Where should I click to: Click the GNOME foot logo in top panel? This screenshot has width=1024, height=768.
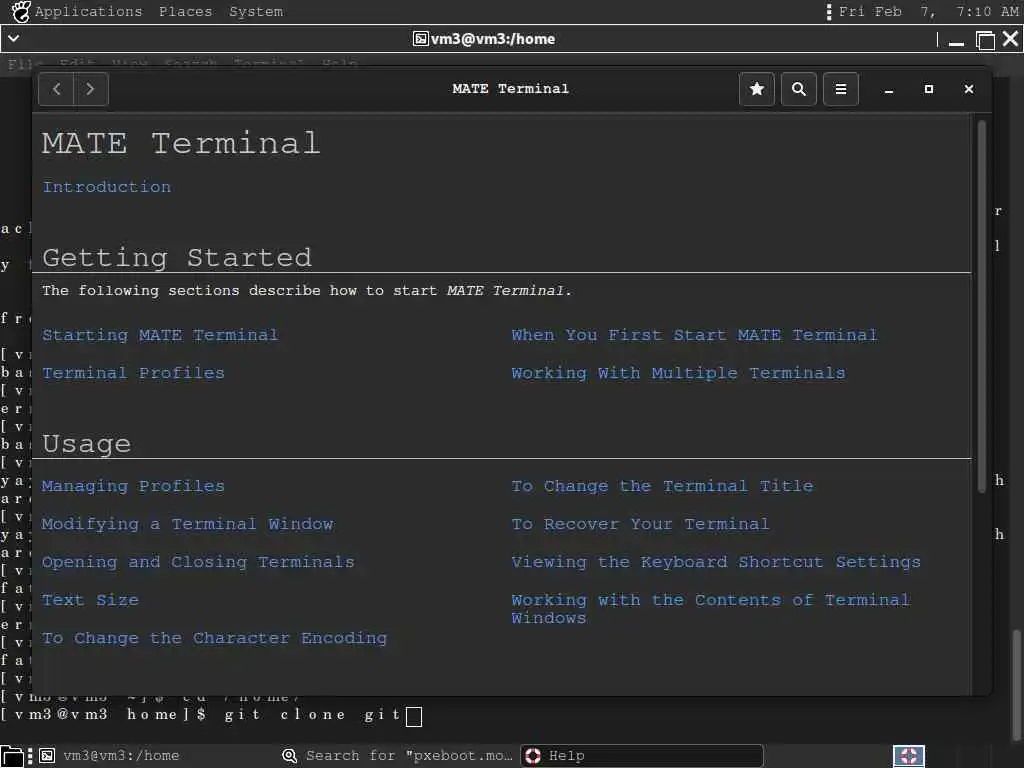[x=21, y=11]
